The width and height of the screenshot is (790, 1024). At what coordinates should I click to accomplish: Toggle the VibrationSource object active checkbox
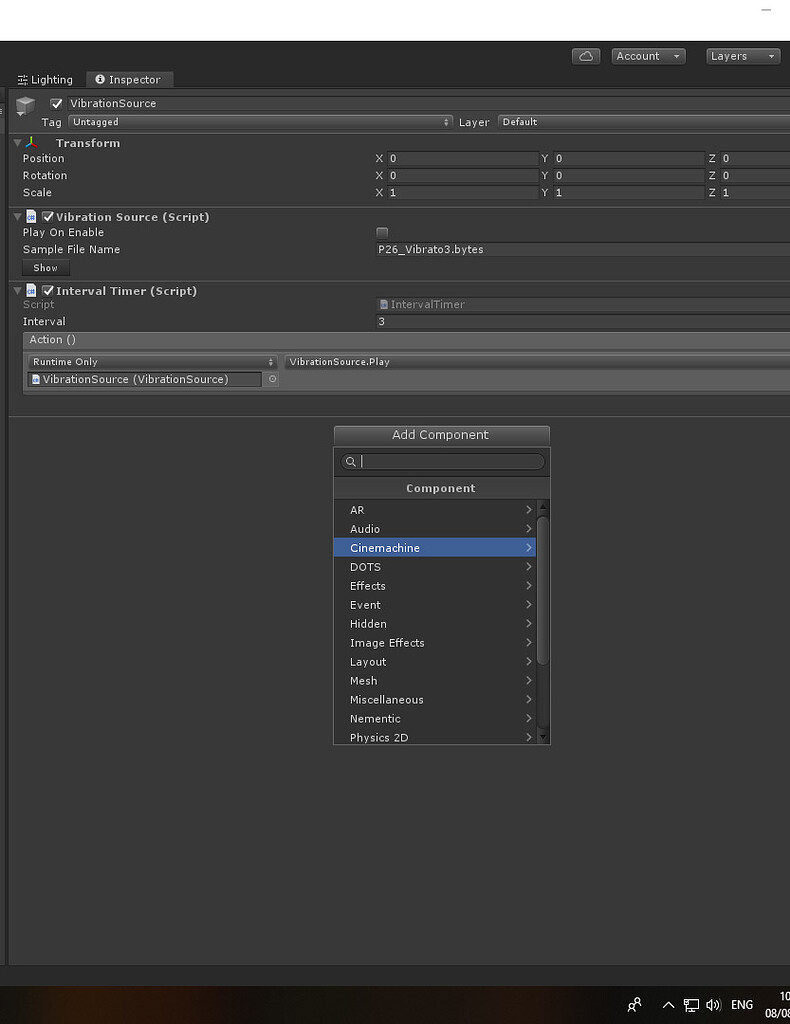(56, 103)
